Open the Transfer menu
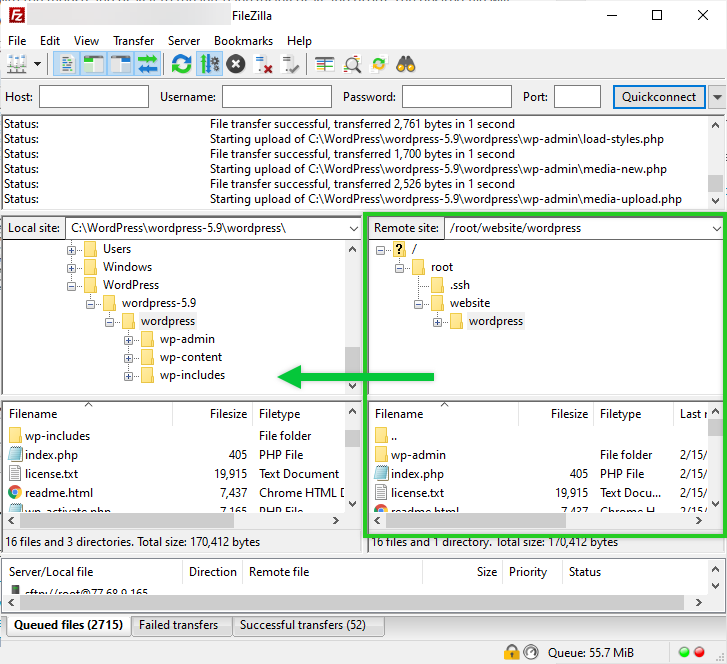The width and height of the screenshot is (727, 664). [x=133, y=41]
